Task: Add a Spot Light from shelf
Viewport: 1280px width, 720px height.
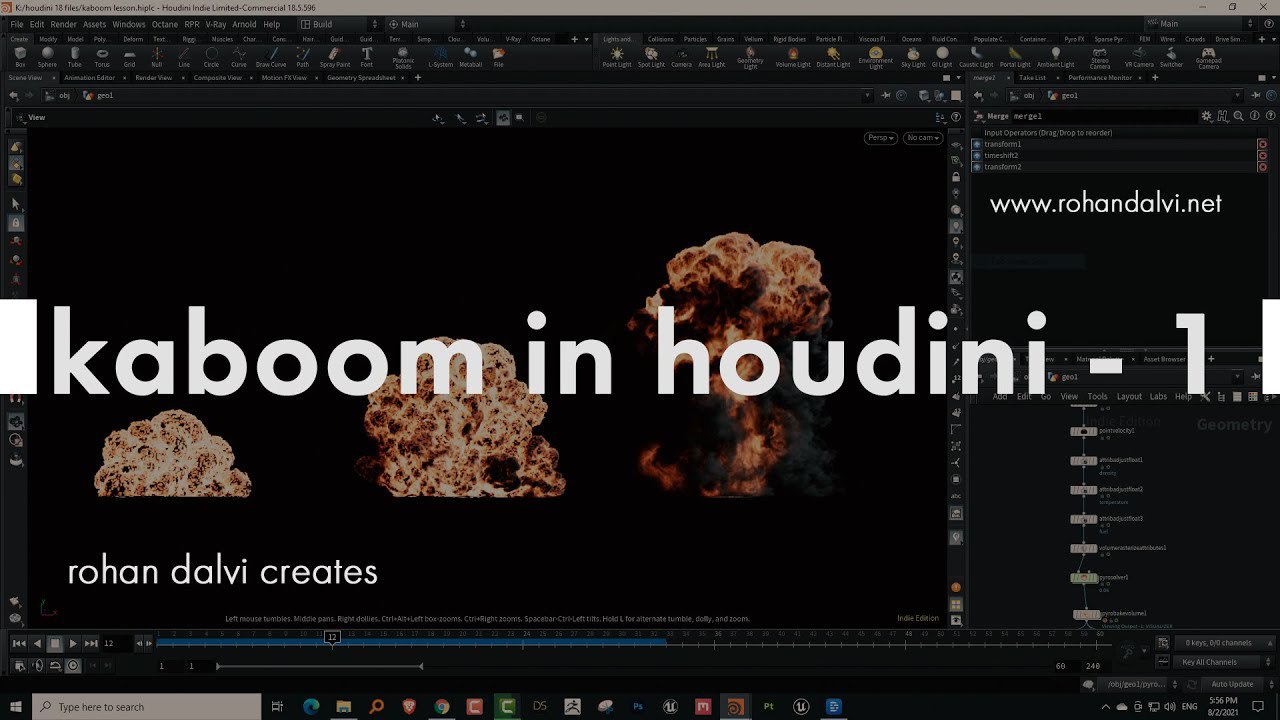Action: pyautogui.click(x=651, y=57)
